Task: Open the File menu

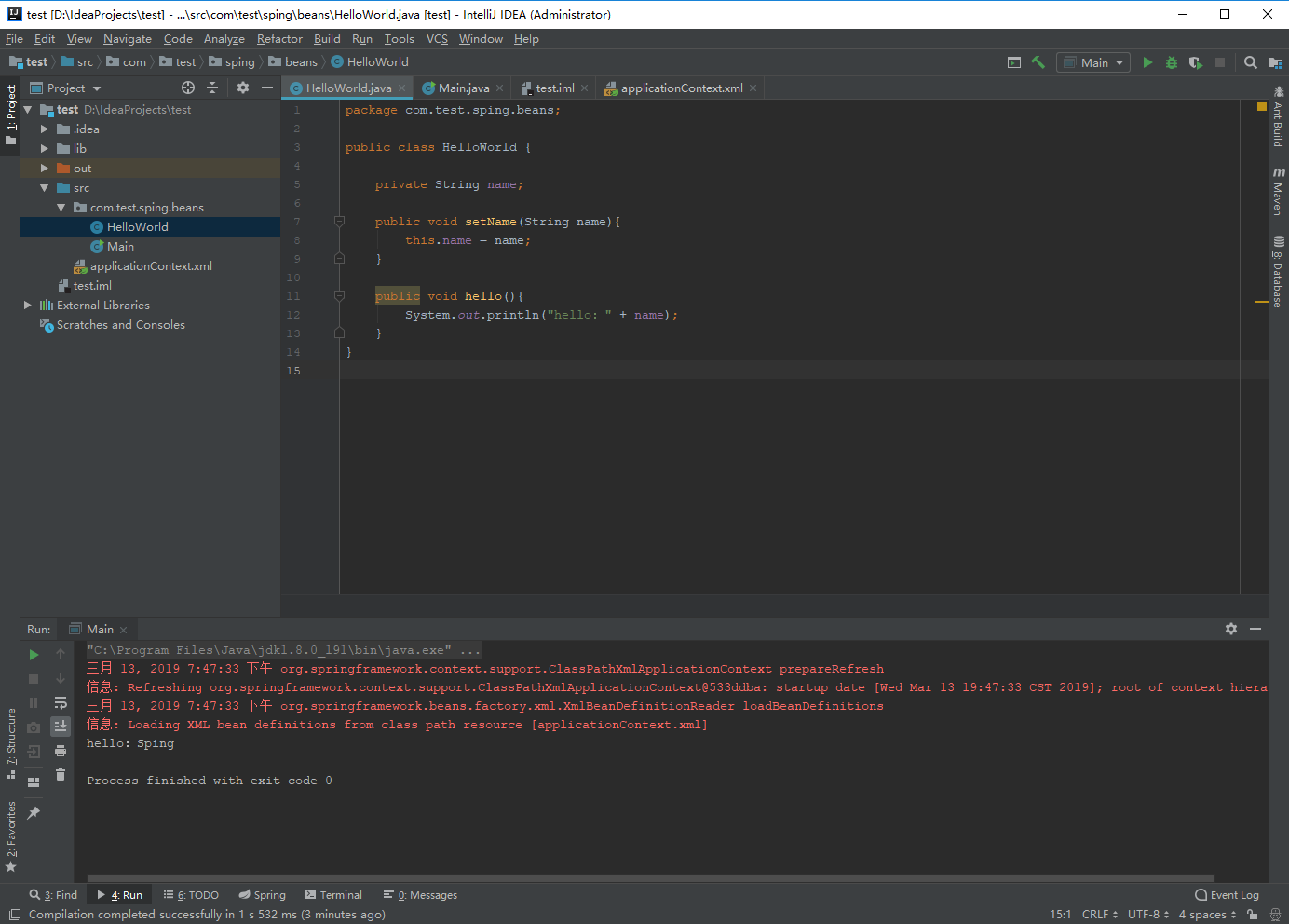Action: 14,39
